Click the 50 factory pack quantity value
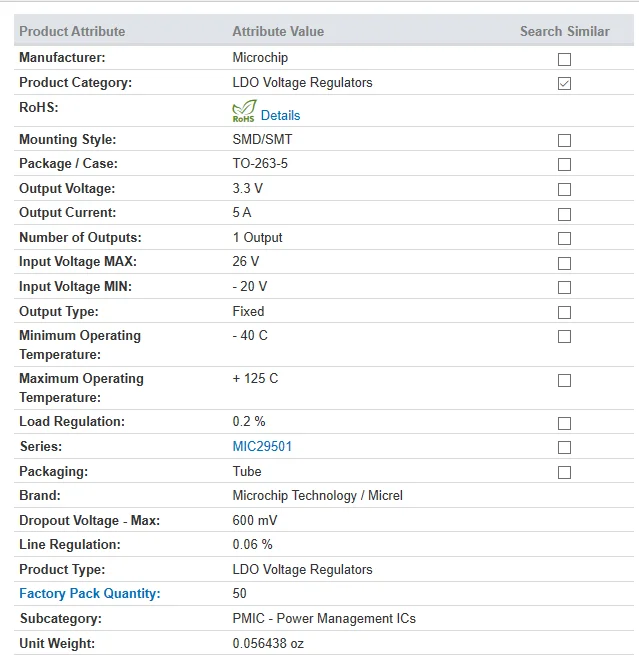This screenshot has width=639, height=655. (239, 594)
